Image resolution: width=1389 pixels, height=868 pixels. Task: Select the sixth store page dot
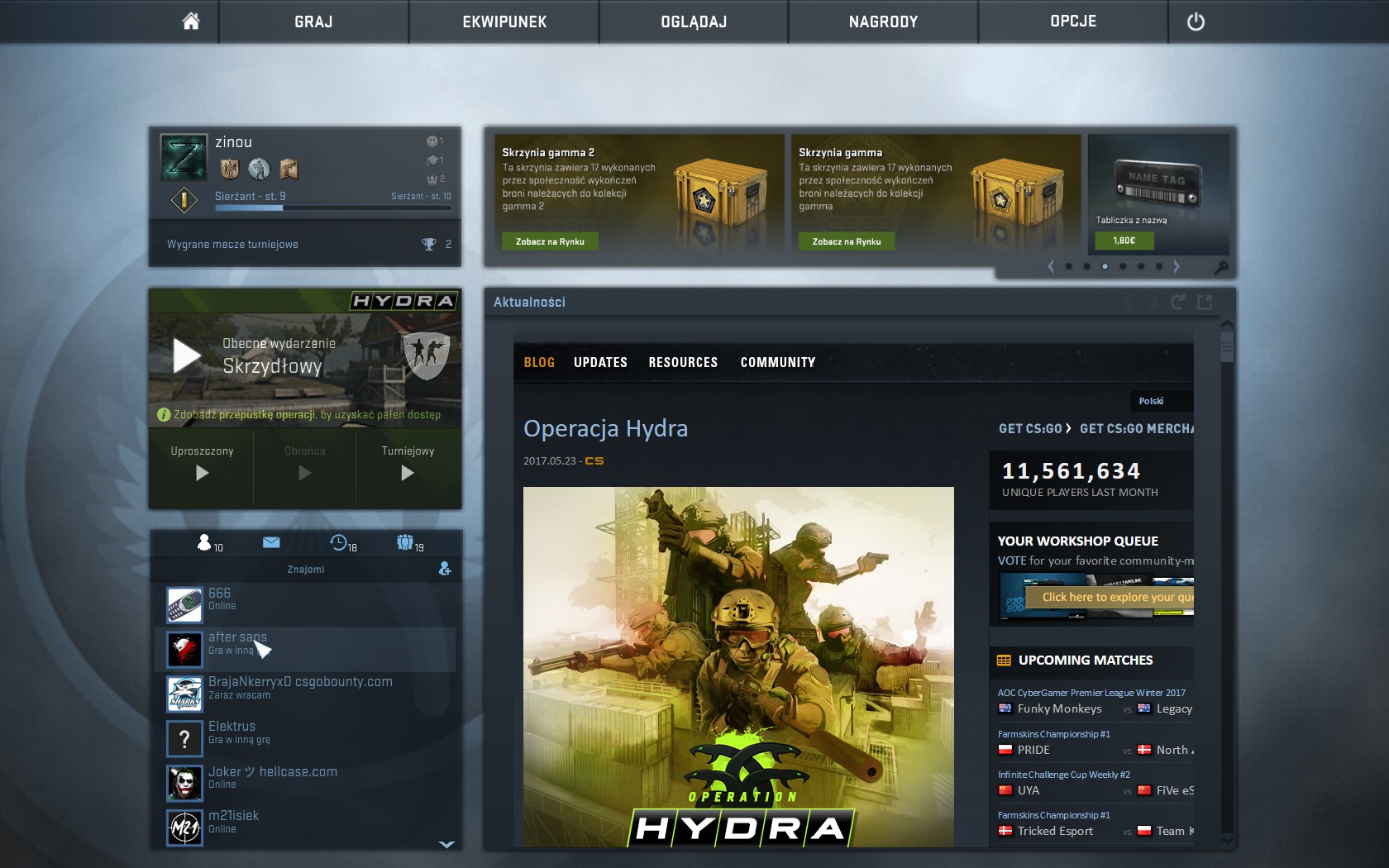(1159, 266)
